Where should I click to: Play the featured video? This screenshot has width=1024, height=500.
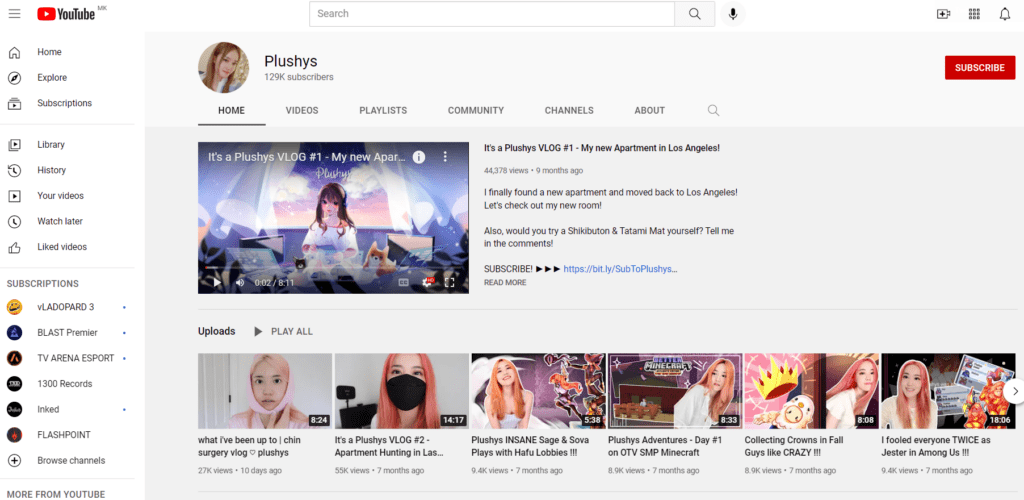pos(217,283)
